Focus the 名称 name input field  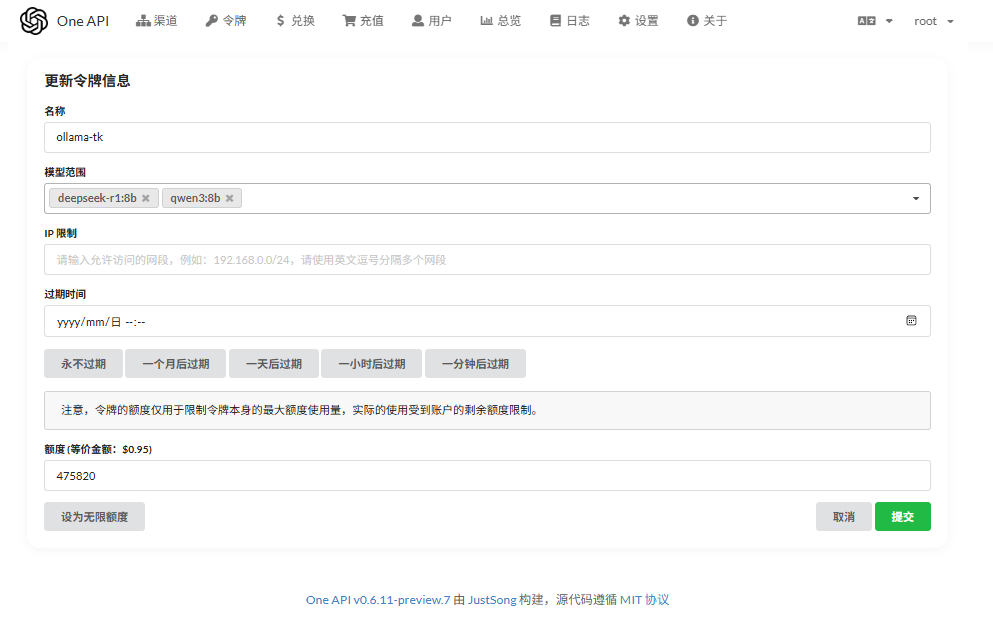487,137
